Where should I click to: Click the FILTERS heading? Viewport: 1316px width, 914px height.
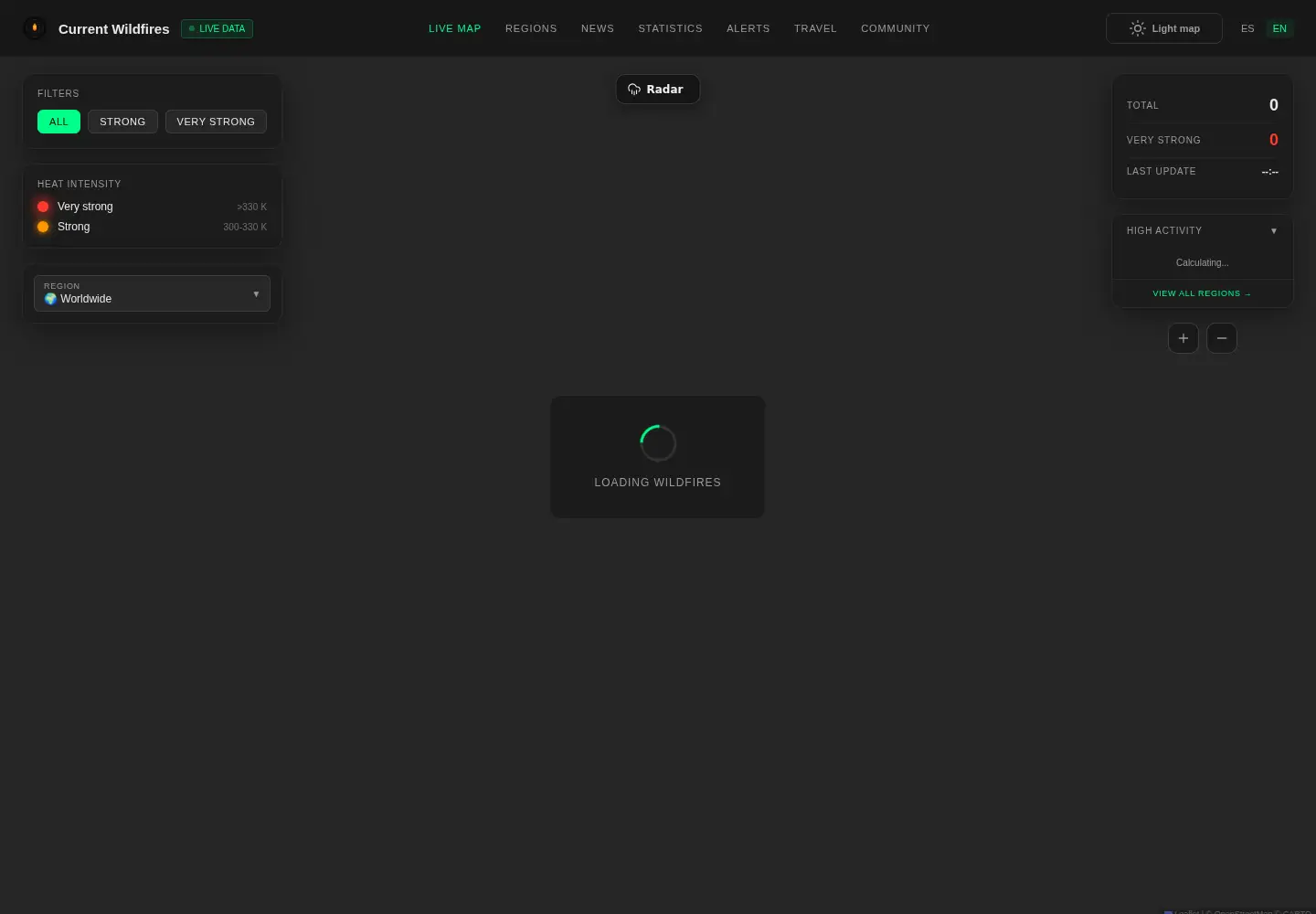58,94
